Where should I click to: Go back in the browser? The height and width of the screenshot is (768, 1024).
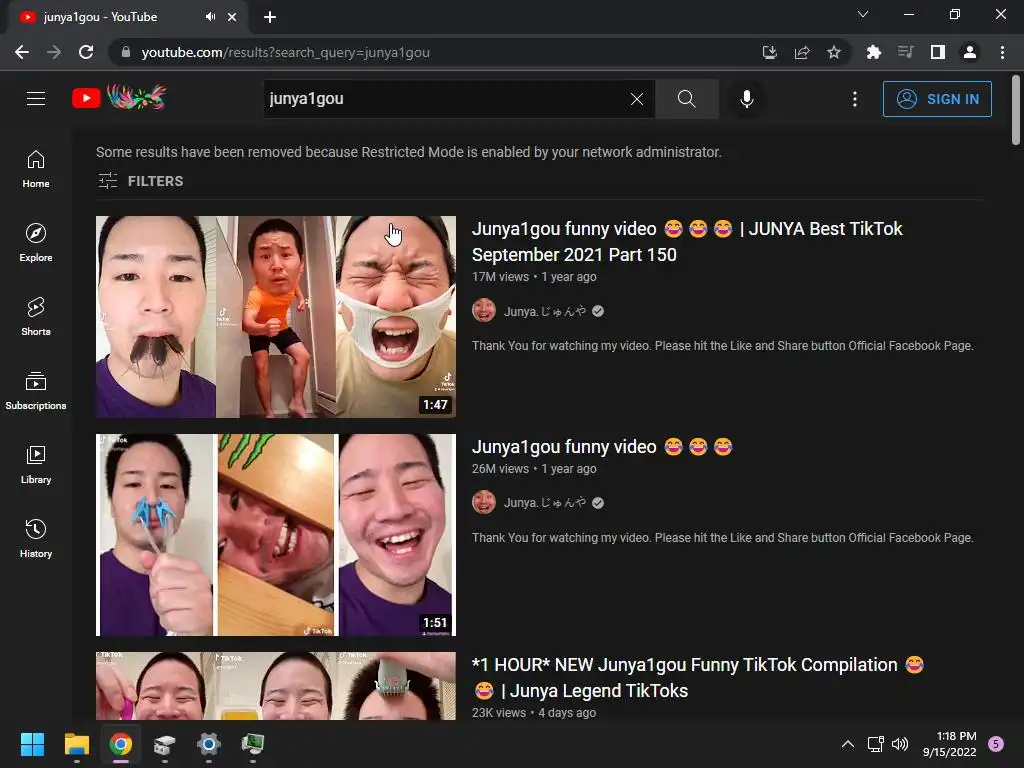pyautogui.click(x=22, y=52)
